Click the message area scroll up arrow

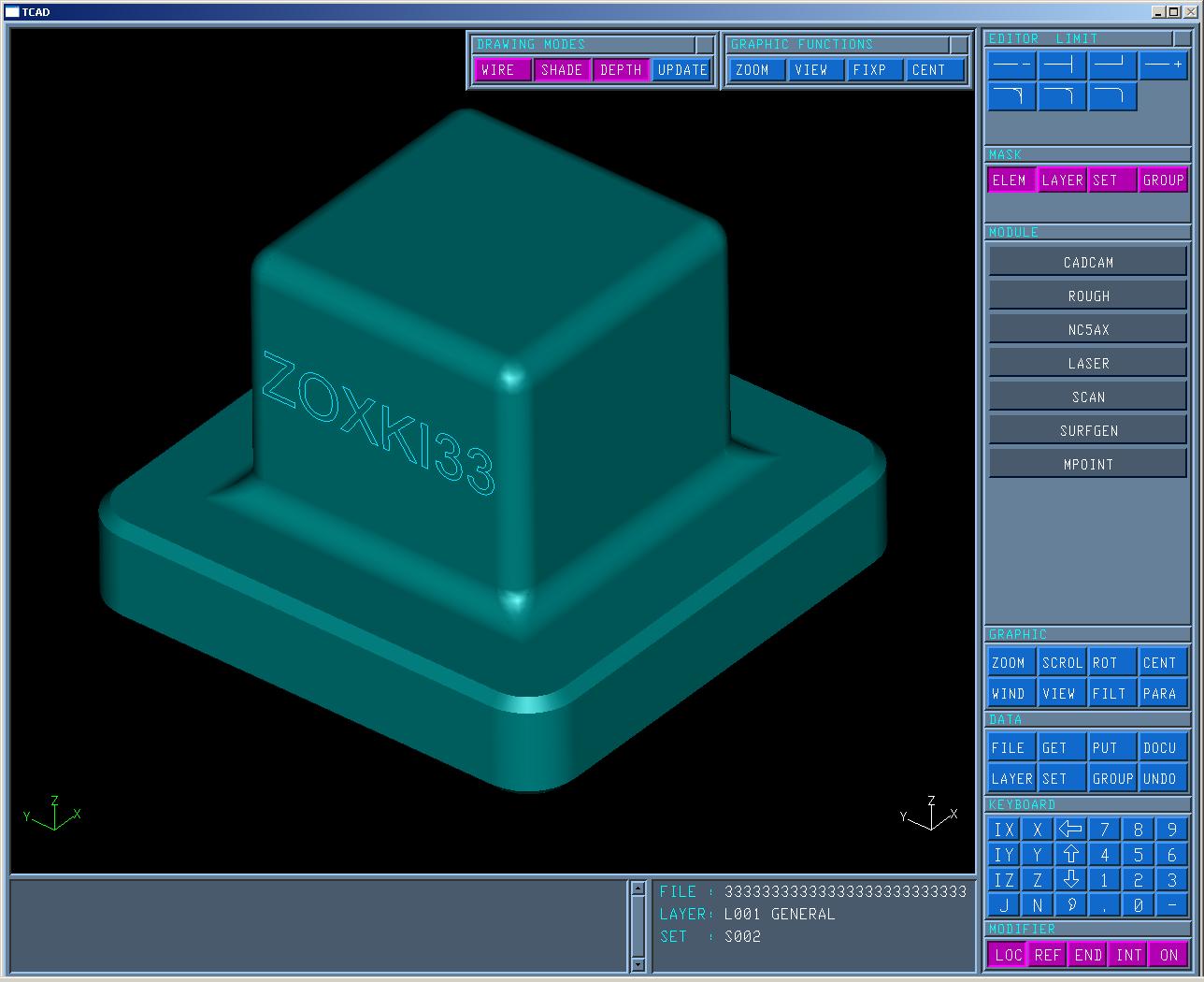coord(638,888)
